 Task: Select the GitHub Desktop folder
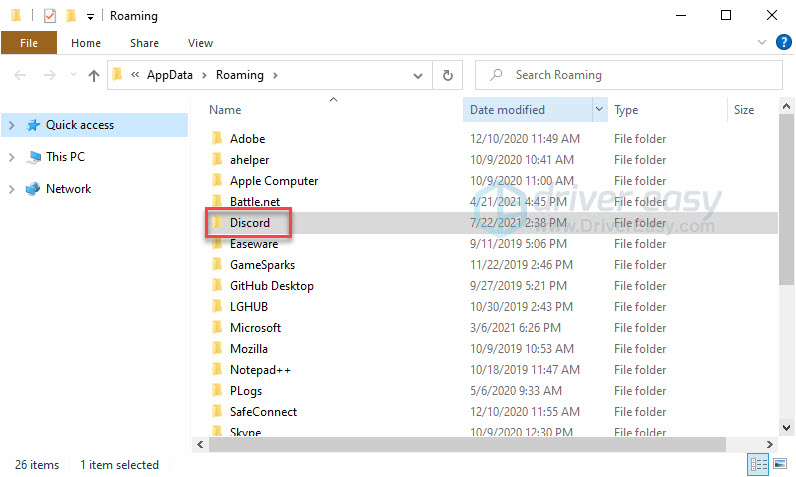coord(272,286)
